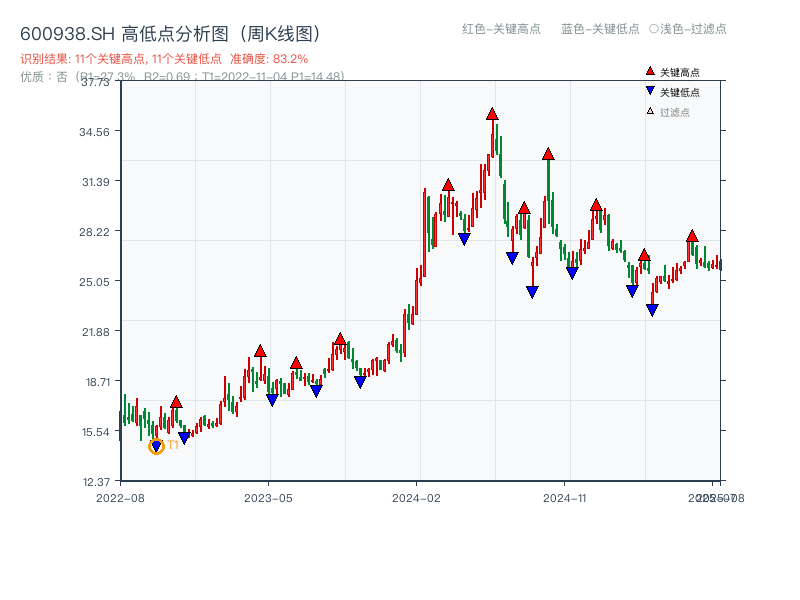Click the red high marker near 21.4 in late 2023
The height and width of the screenshot is (600, 800).
[x=340, y=339]
